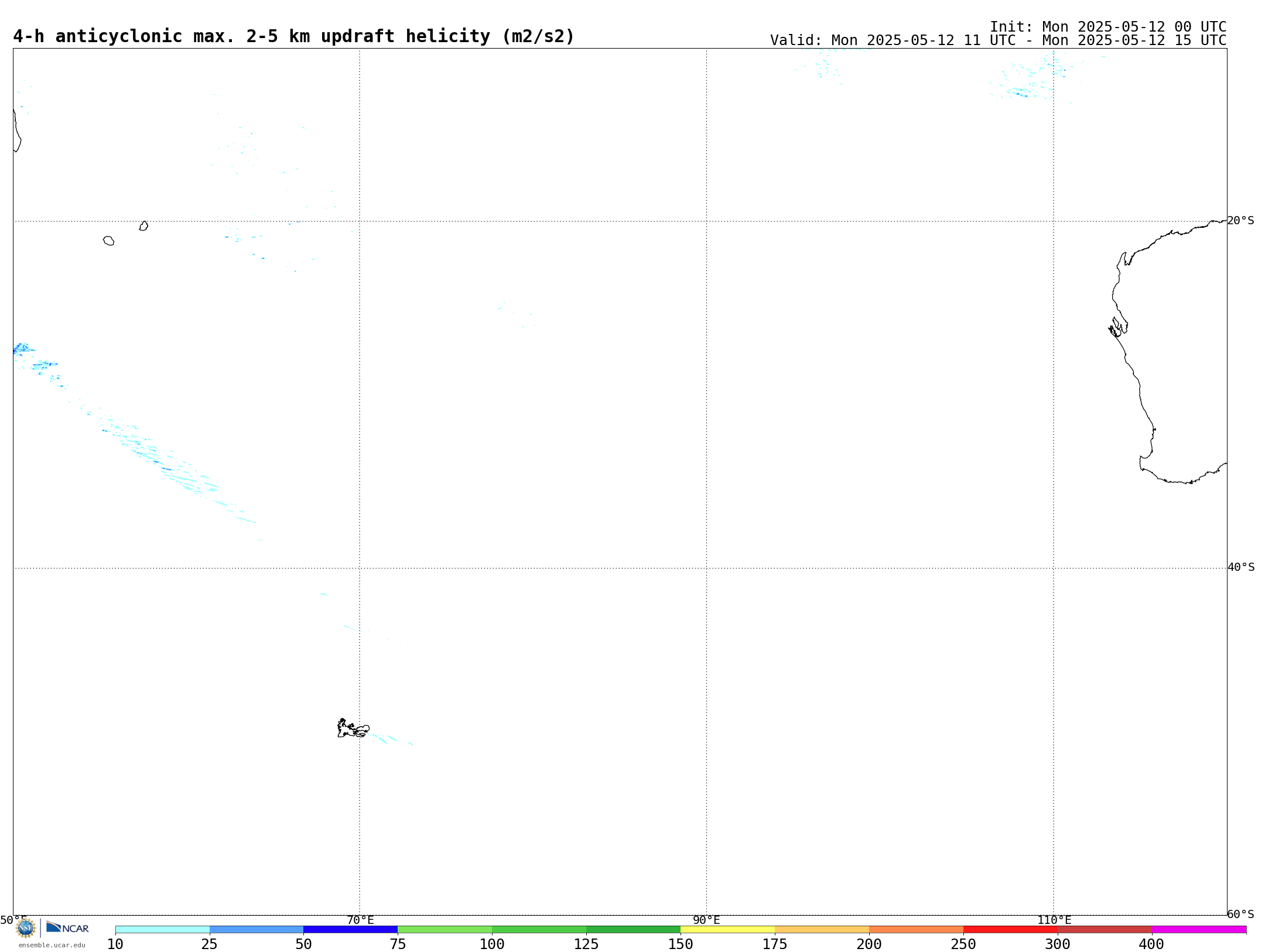Screen dimensions: 1265x952
Task: Click the colorbar tick label 300
Action: [1058, 944]
